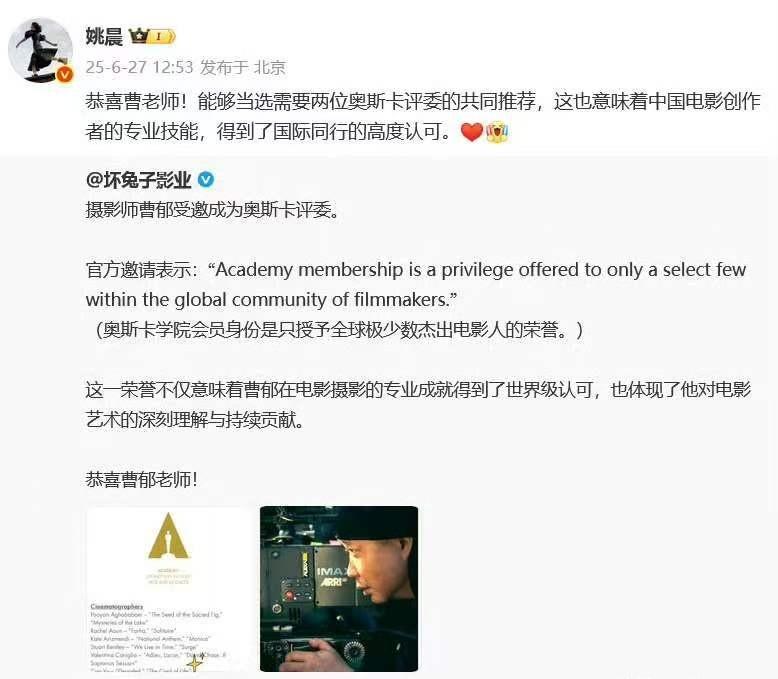This screenshot has height=679, width=778.
Task: Click the blue verified checkmark beside 坏兔子影业
Action: pos(206,179)
